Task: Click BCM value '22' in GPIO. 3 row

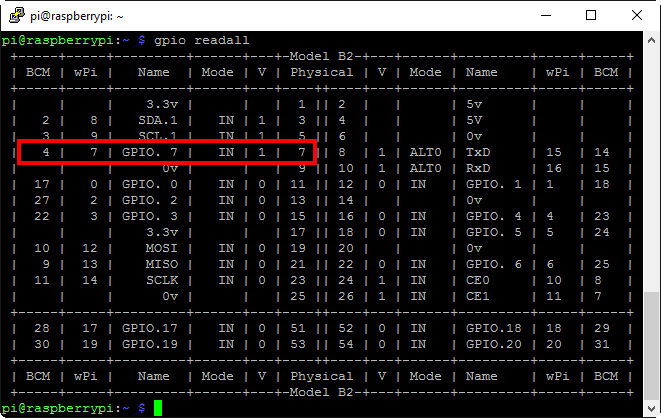Action: (42, 216)
